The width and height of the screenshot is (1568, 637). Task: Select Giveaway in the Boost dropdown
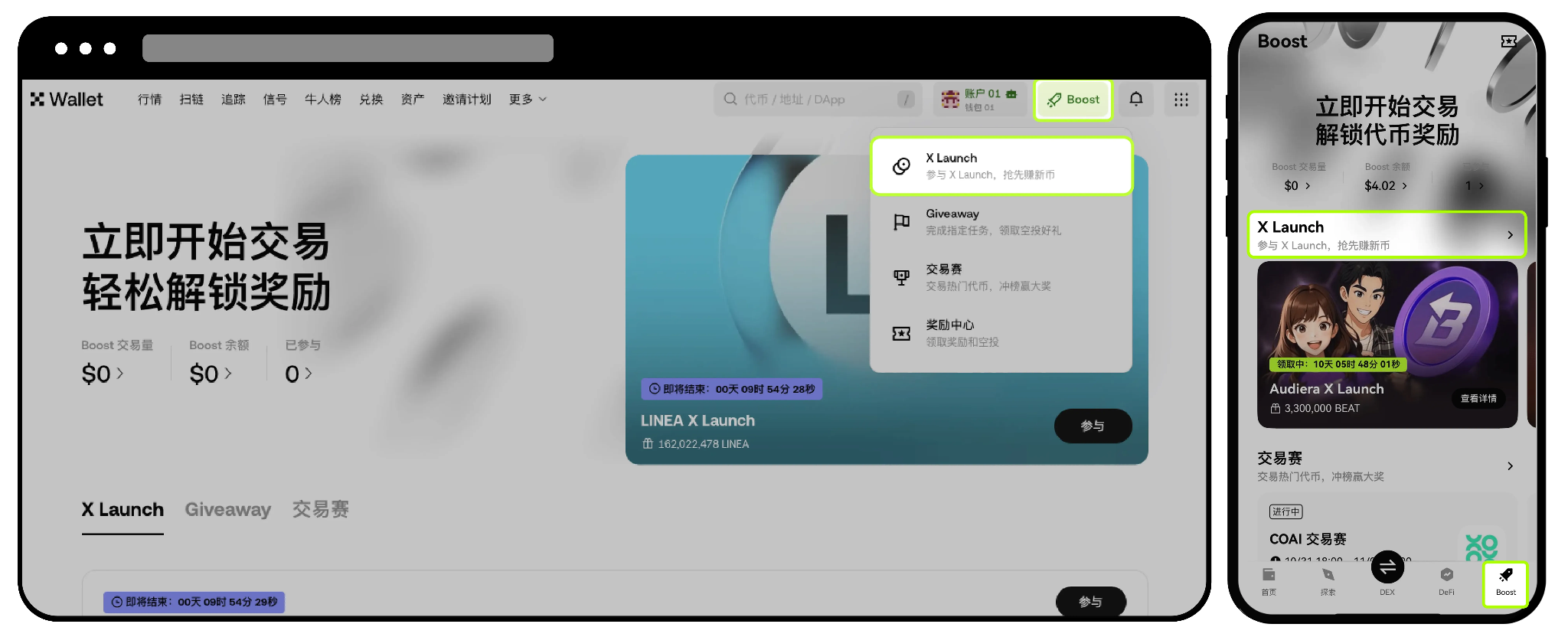click(x=1001, y=221)
